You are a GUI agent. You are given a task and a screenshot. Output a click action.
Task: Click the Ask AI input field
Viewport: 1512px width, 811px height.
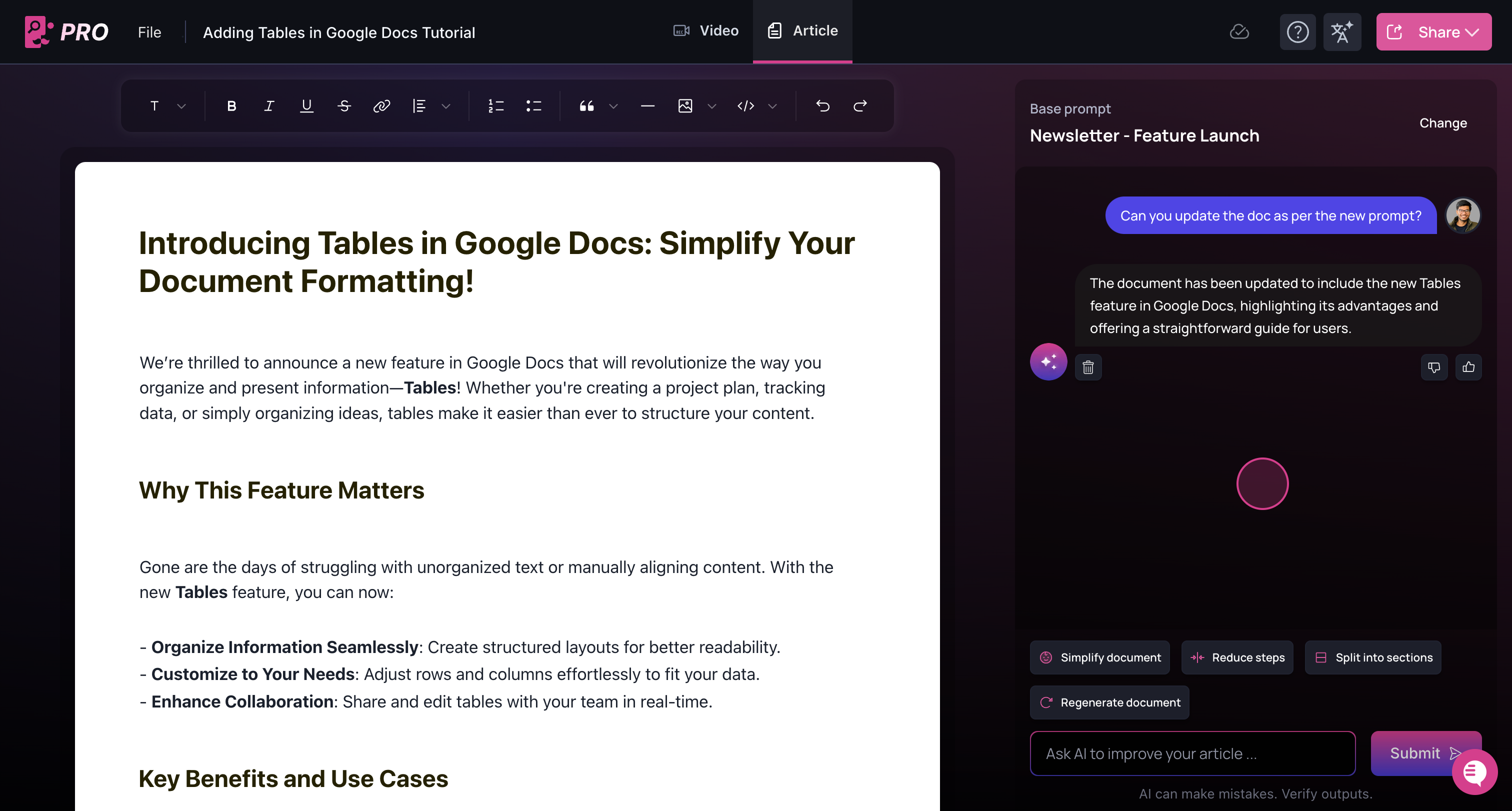coord(1192,753)
